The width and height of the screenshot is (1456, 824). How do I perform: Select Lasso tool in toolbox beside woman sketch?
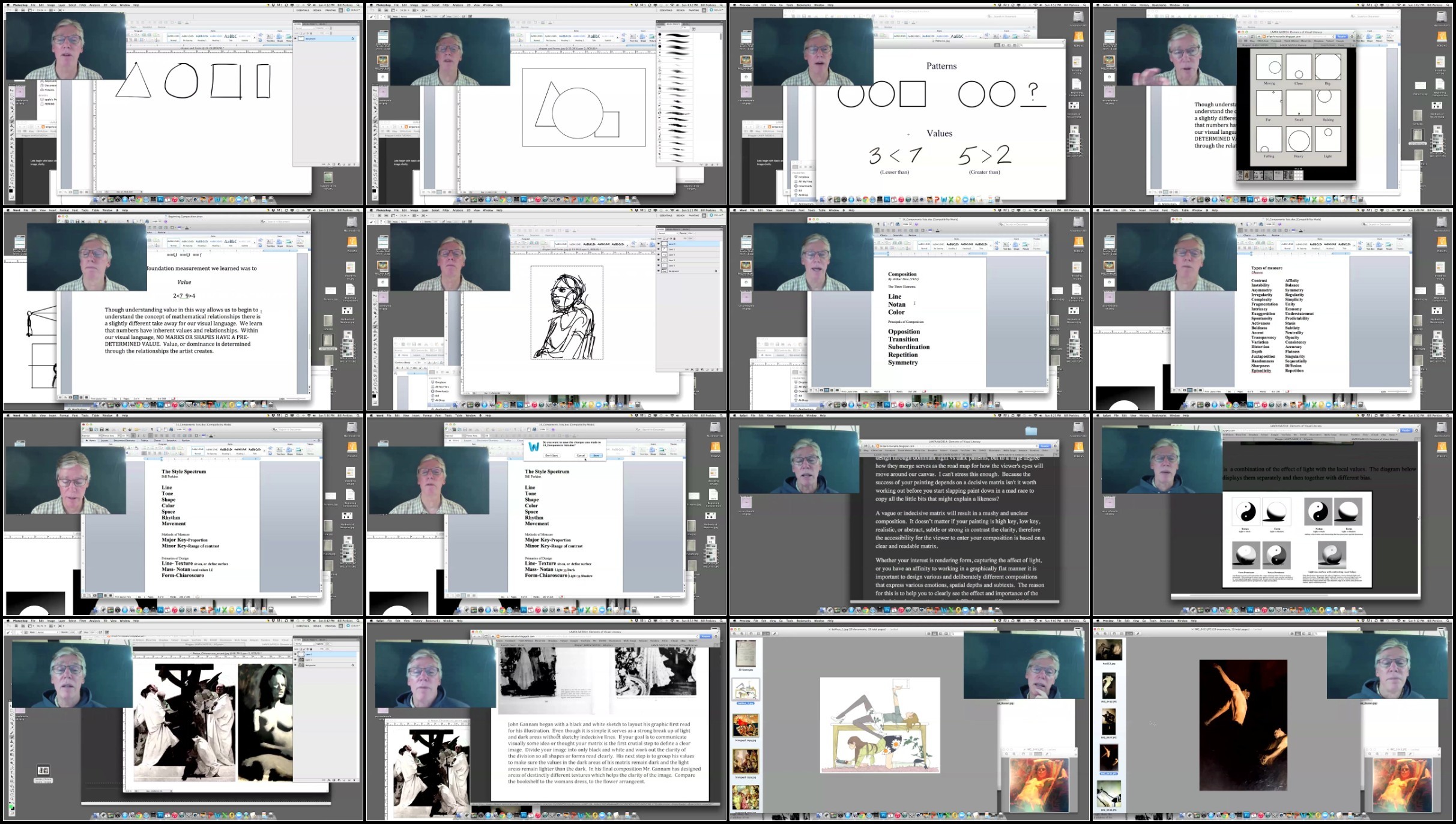tap(375, 304)
